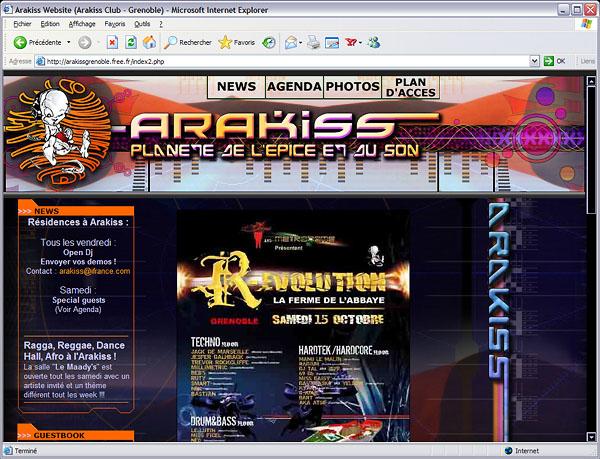Screen dimensions: 600x459
Task: Open the Favoris star panel
Action: tap(225, 42)
